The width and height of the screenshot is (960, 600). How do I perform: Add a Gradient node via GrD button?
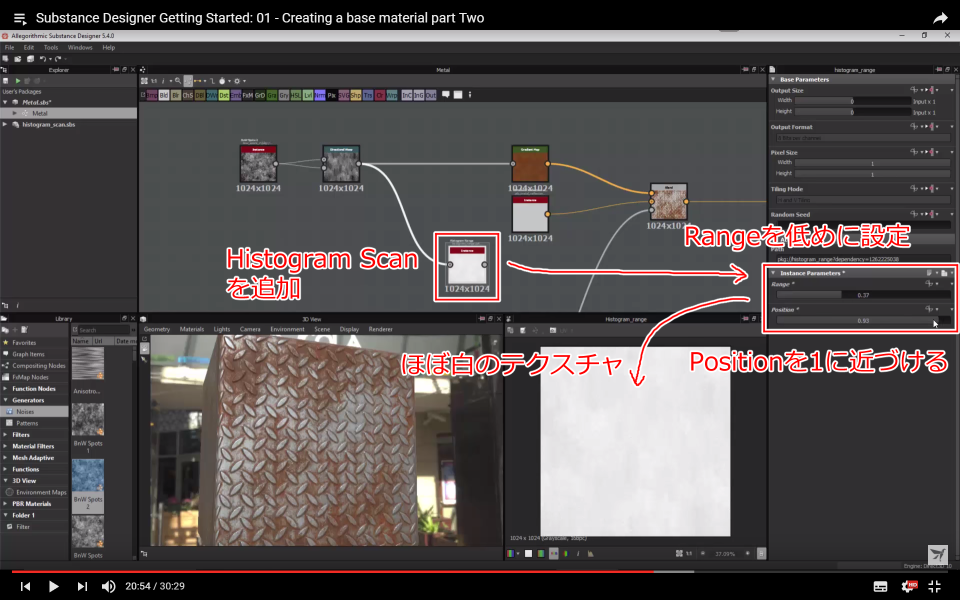[x=260, y=96]
